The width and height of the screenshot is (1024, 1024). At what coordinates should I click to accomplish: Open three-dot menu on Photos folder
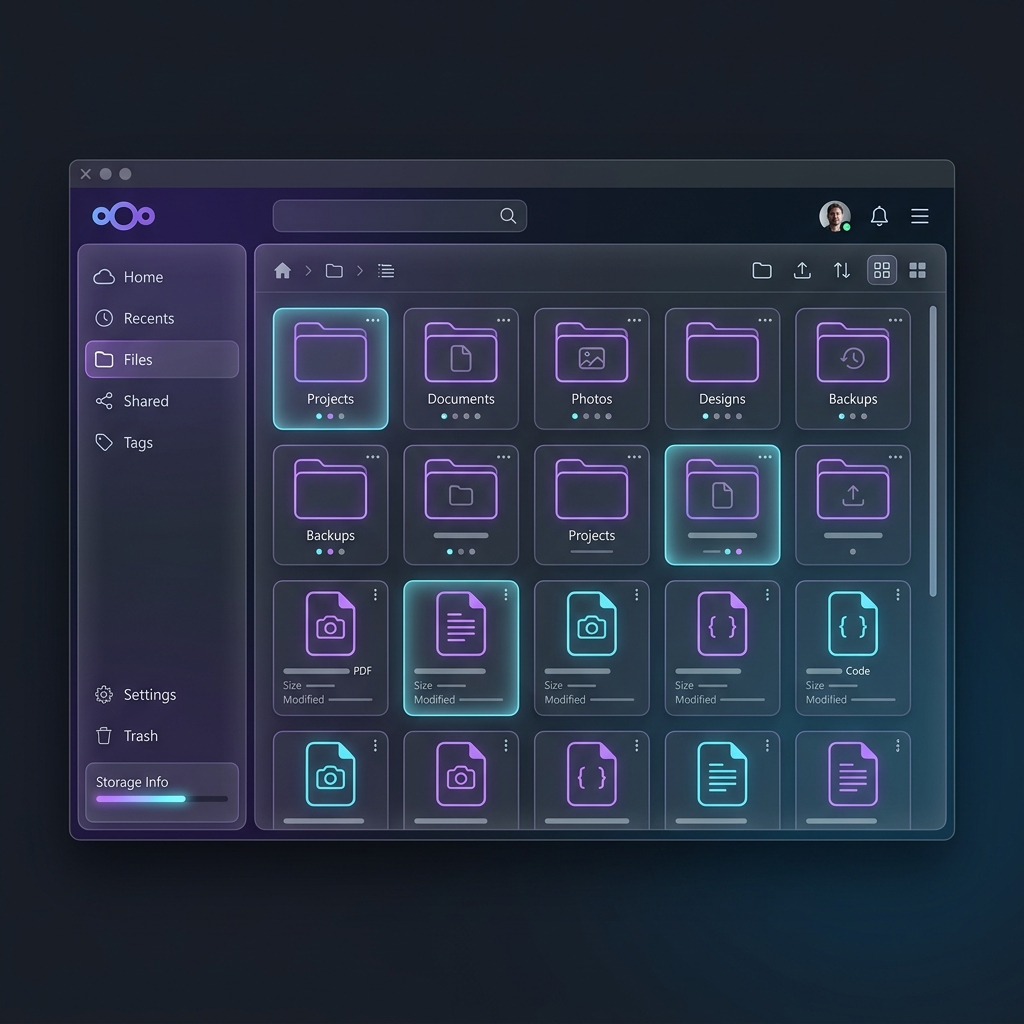click(634, 321)
